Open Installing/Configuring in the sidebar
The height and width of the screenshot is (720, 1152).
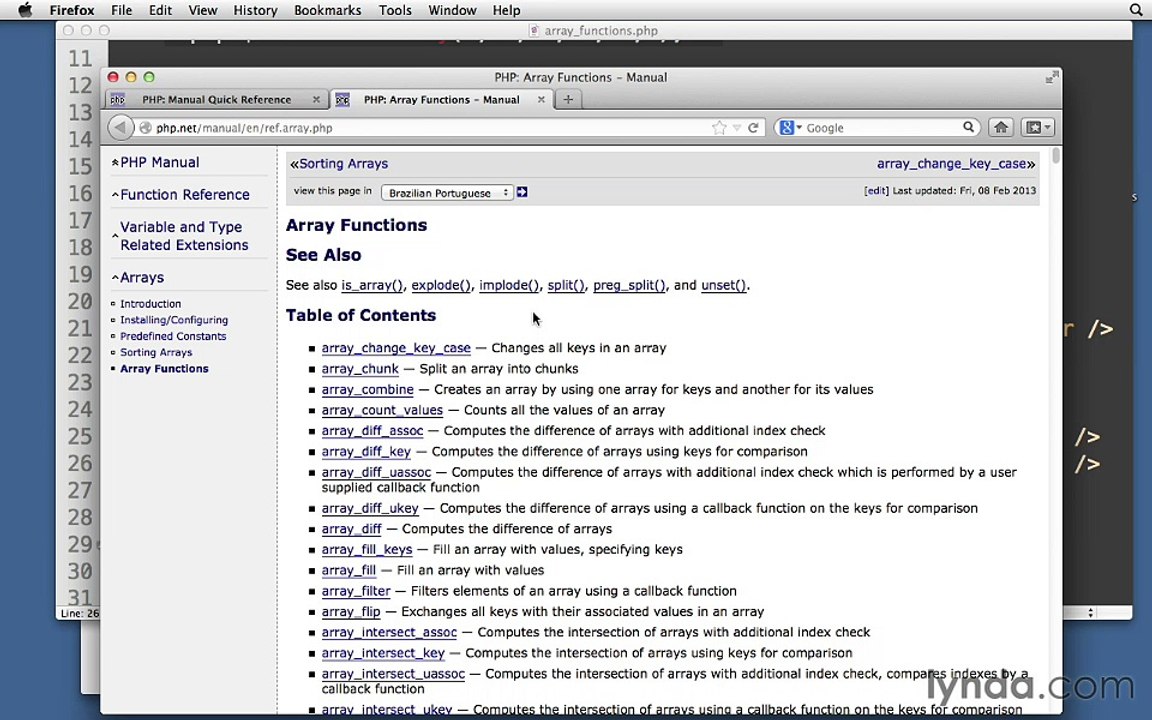(x=174, y=320)
